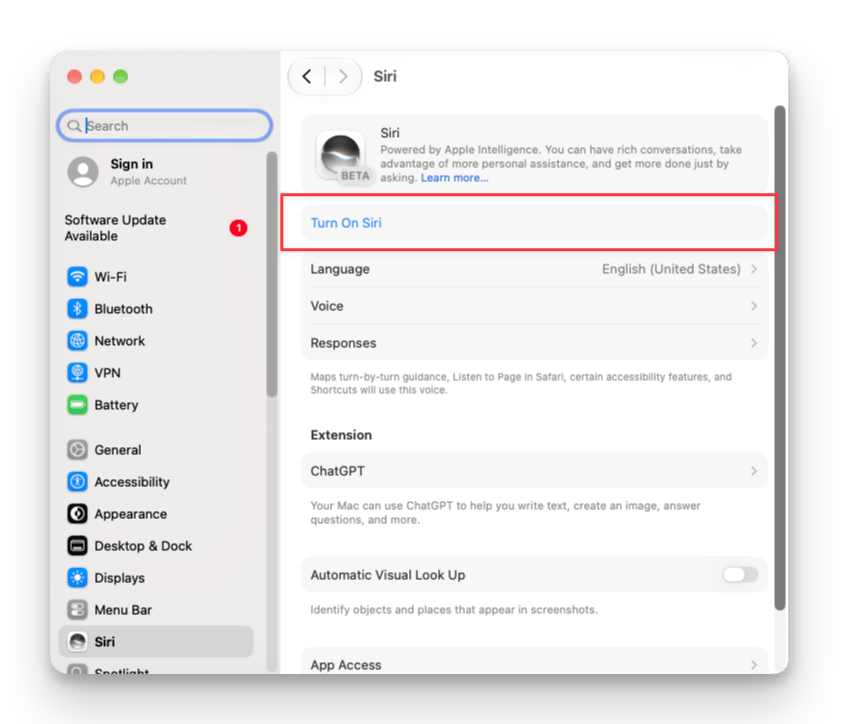Open Network settings pane
The height and width of the screenshot is (724, 841).
point(156,341)
